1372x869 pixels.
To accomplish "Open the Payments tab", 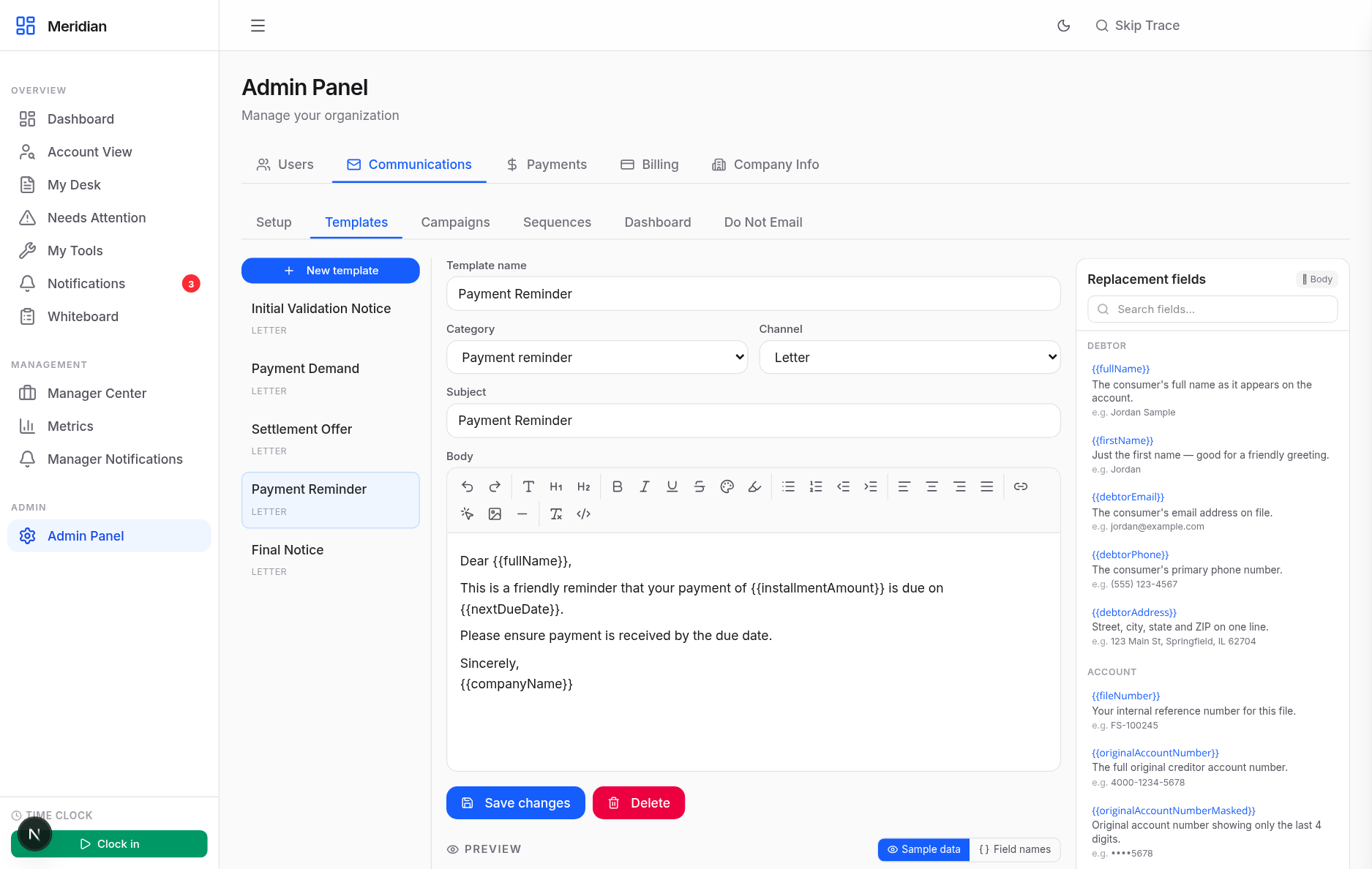I will coord(547,165).
